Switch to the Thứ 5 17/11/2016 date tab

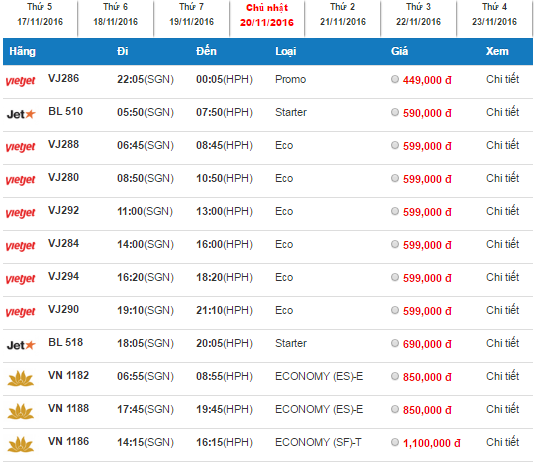40,14
